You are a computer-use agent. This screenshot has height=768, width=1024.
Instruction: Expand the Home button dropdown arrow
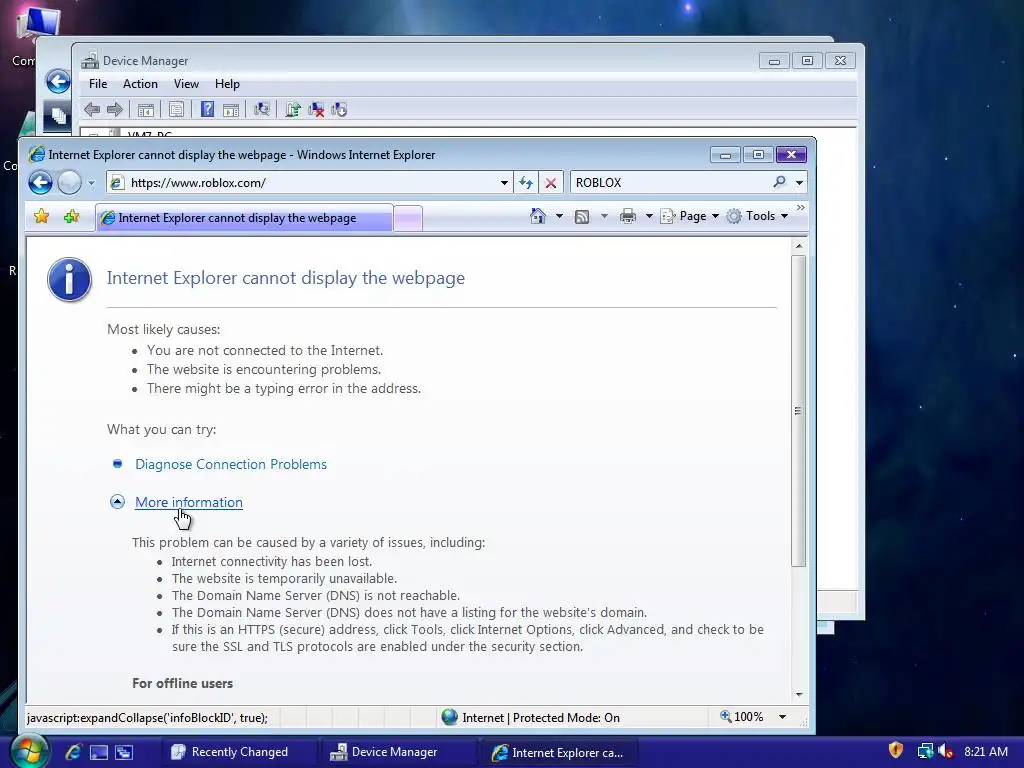[x=559, y=216]
